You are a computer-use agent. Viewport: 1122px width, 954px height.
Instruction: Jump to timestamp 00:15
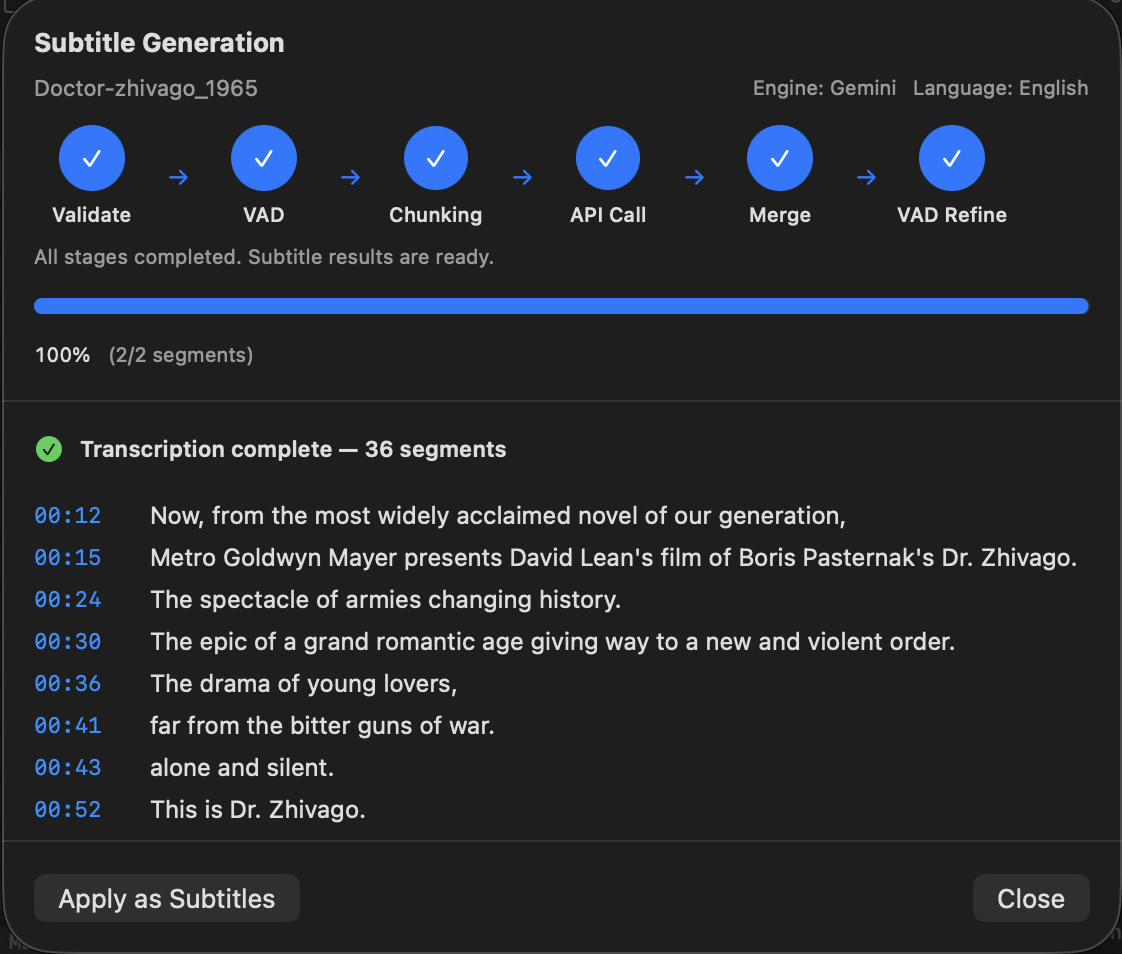click(68, 558)
